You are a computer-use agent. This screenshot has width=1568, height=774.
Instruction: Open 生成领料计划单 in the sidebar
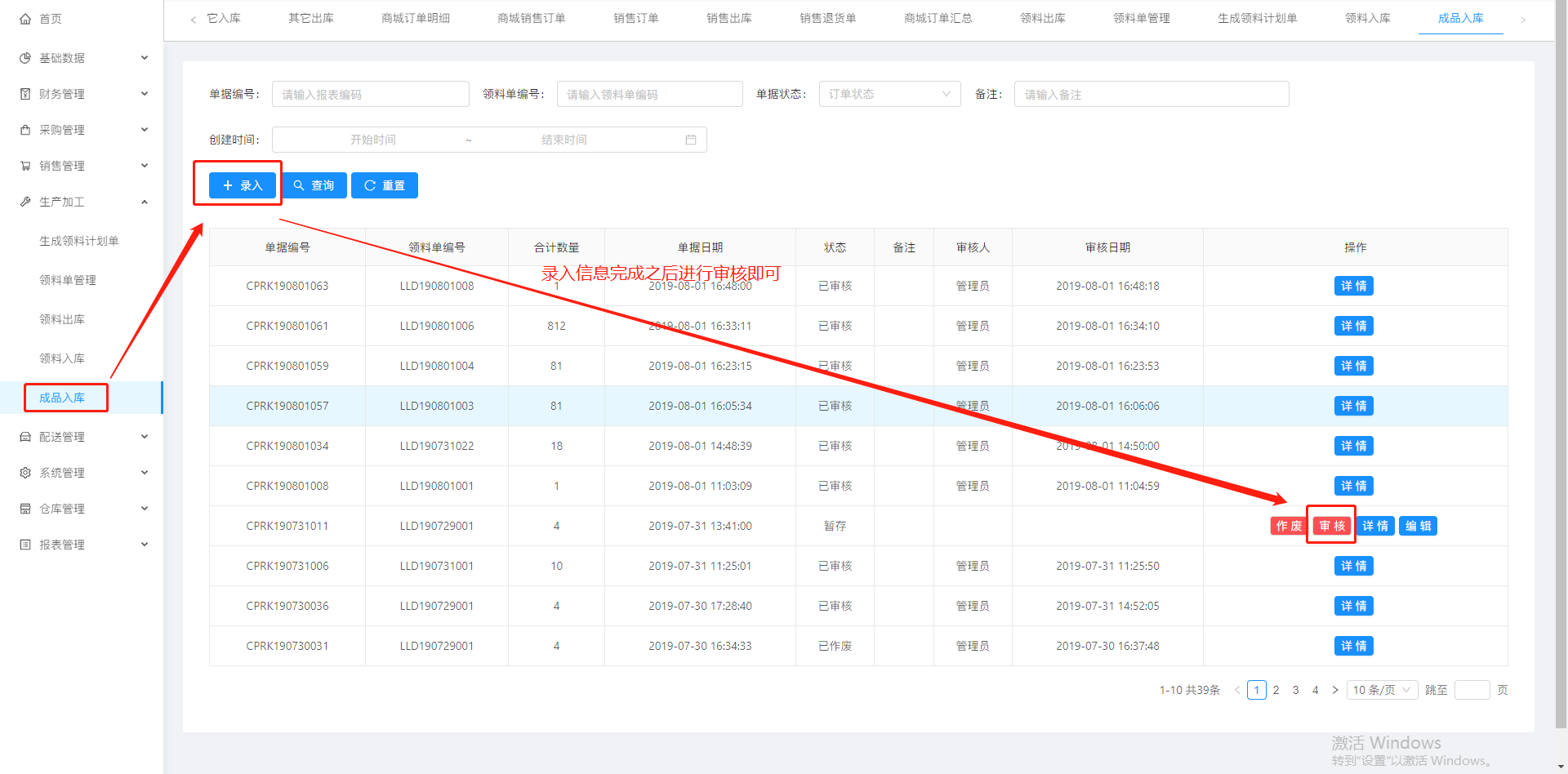79,241
